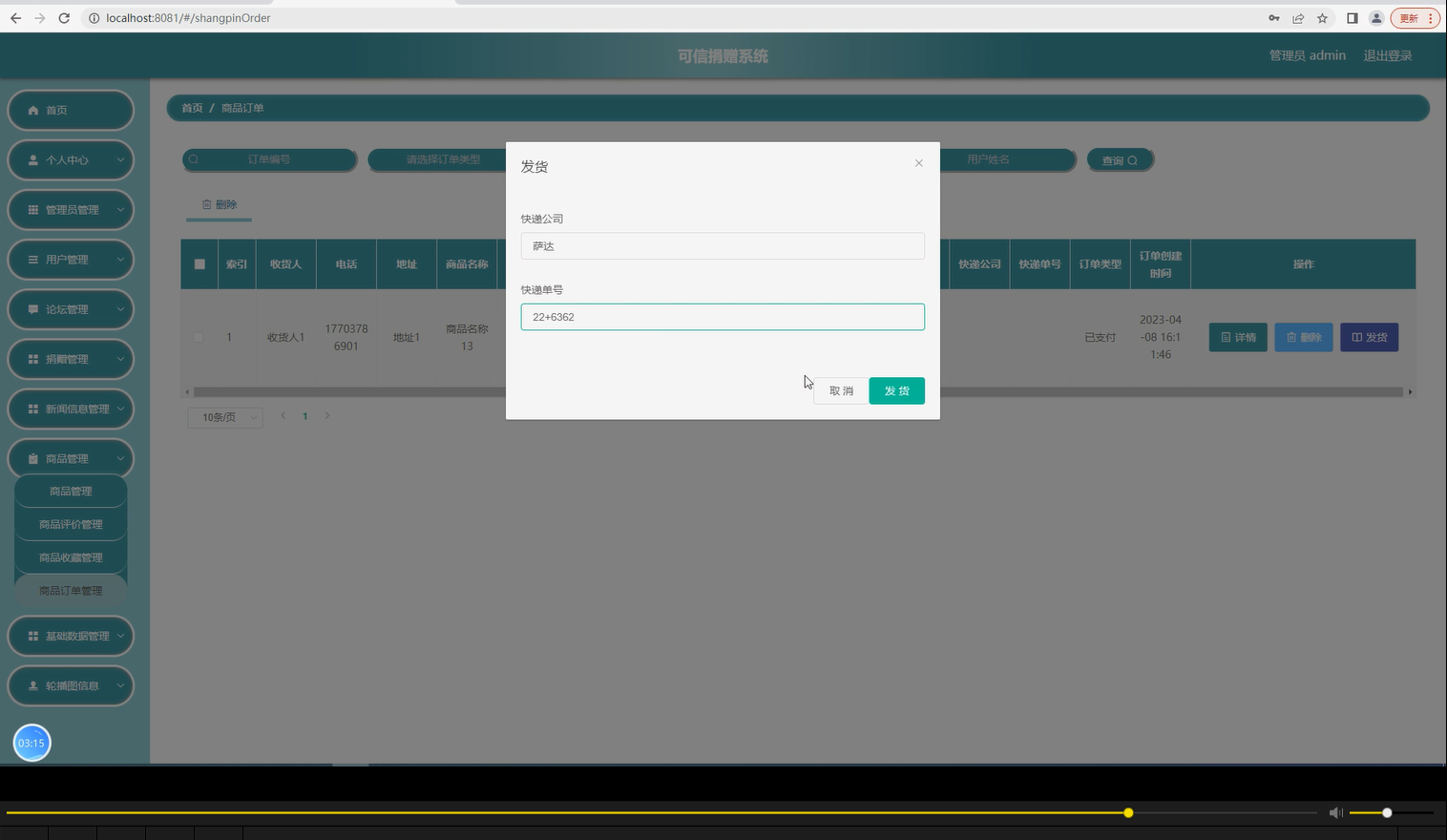The height and width of the screenshot is (840, 1447).
Task: Expand 个人中心 sidebar menu
Action: click(71, 159)
